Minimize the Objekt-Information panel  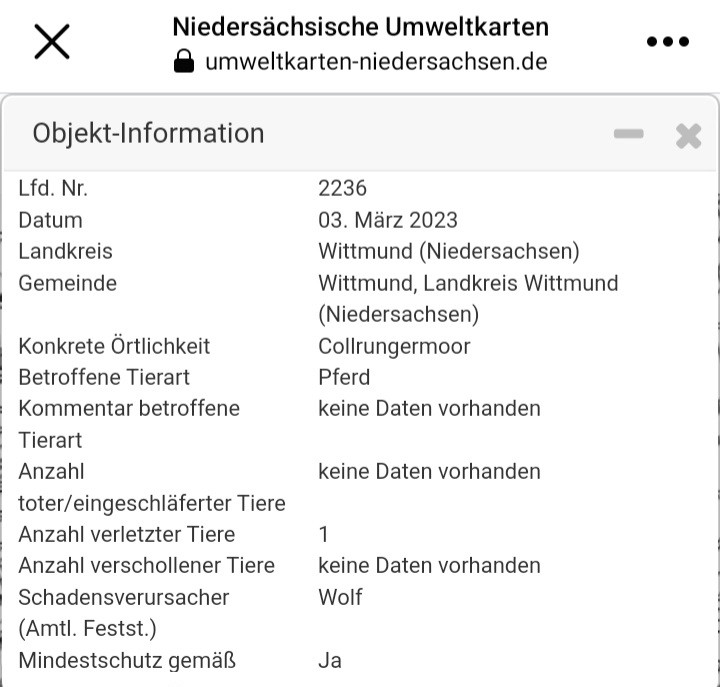[629, 134]
